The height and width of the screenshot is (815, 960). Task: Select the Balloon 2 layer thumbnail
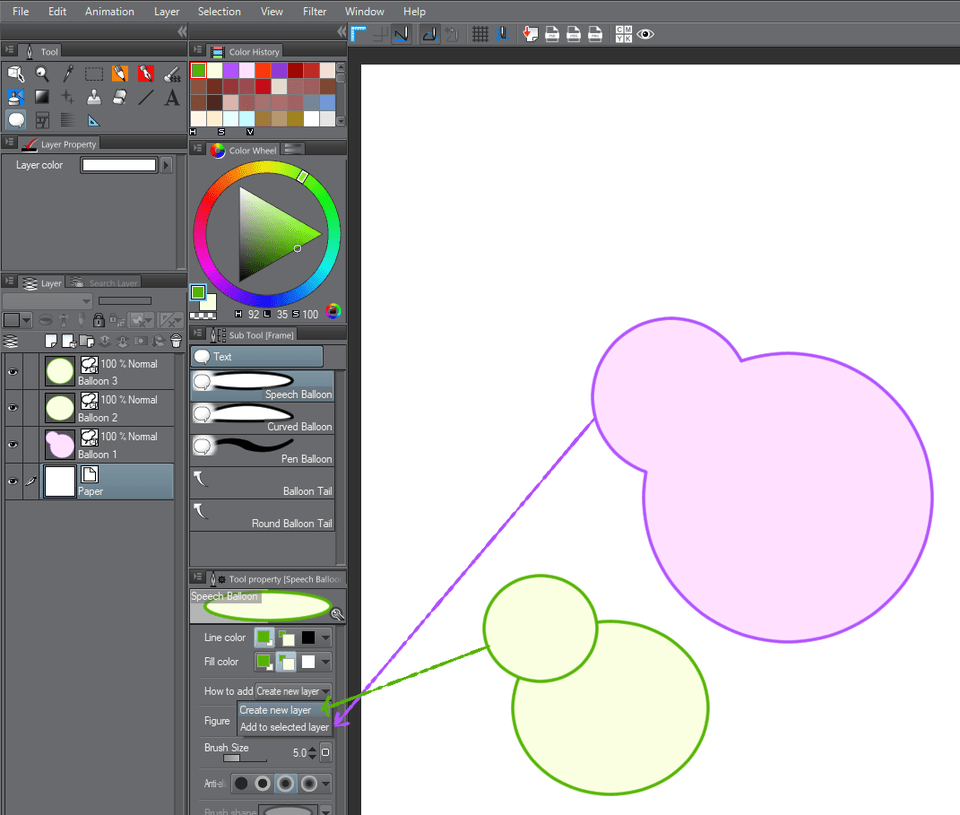[x=60, y=407]
